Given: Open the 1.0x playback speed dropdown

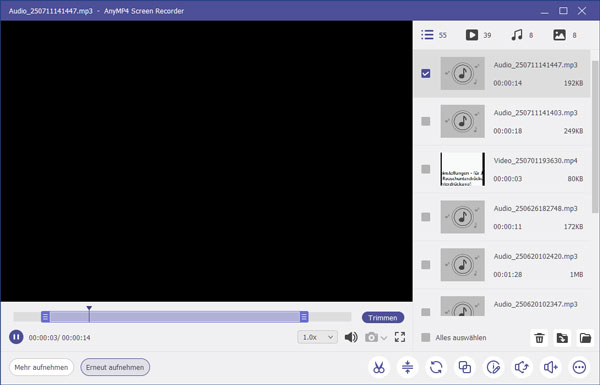Looking at the screenshot, I should click(317, 337).
